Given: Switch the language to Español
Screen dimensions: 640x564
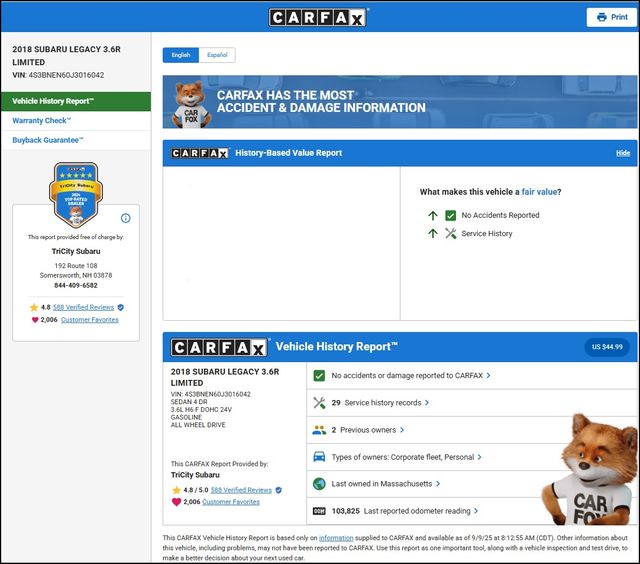Looking at the screenshot, I should pos(217,55).
